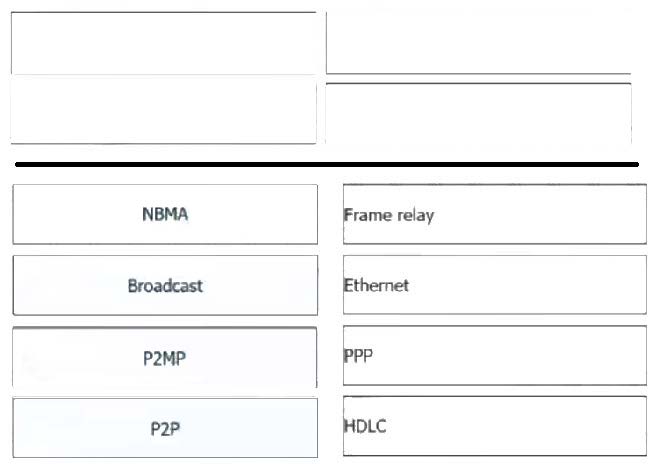This screenshot has width=652, height=472.
Task: Select the Ethernet box
Action: tap(494, 285)
